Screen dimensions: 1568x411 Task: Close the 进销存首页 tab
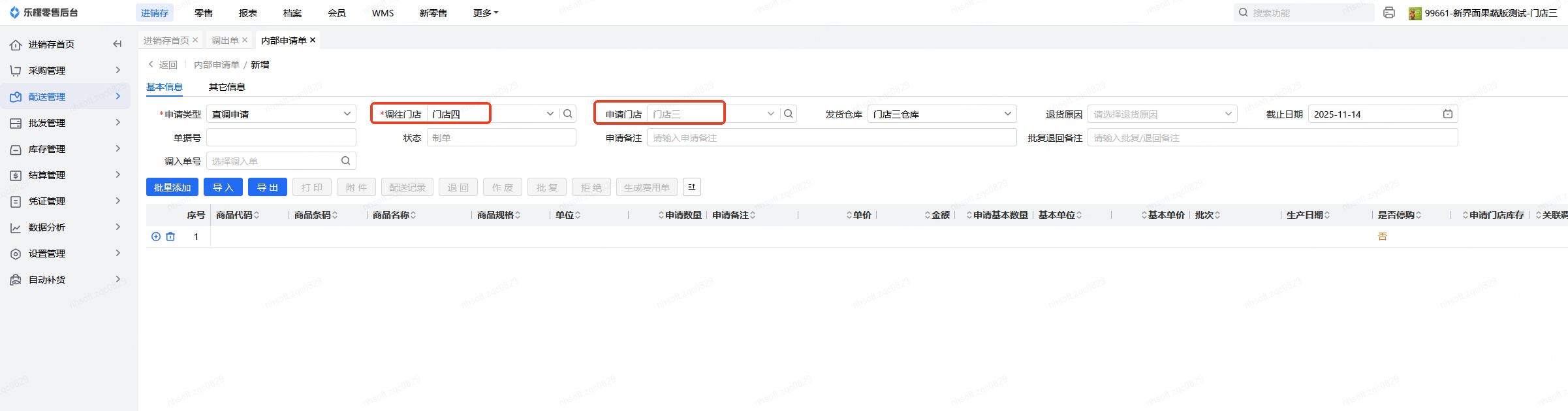point(195,40)
